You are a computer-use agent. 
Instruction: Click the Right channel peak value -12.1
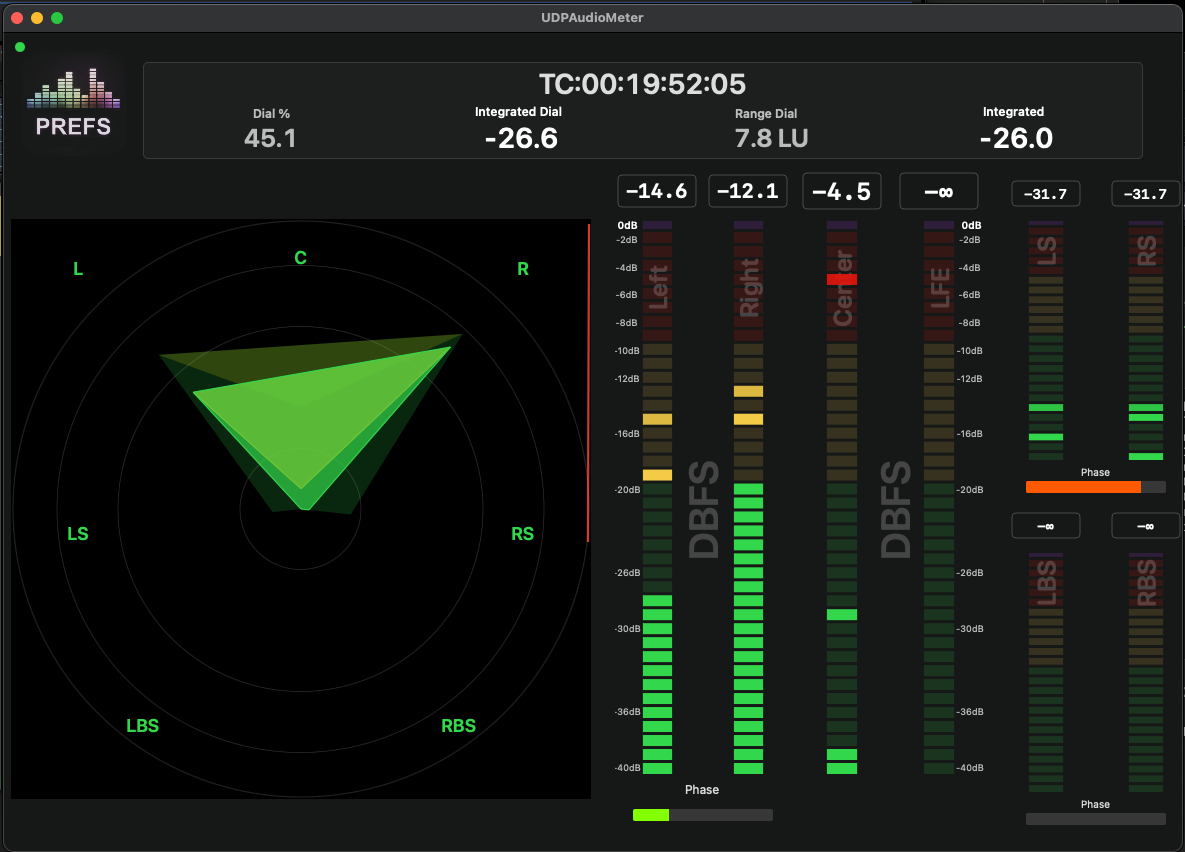pos(747,191)
